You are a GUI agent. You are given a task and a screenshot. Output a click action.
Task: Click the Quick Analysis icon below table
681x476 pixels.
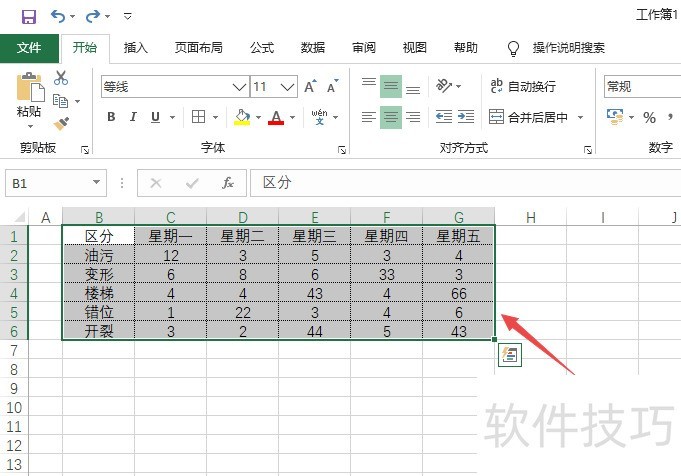tap(509, 355)
